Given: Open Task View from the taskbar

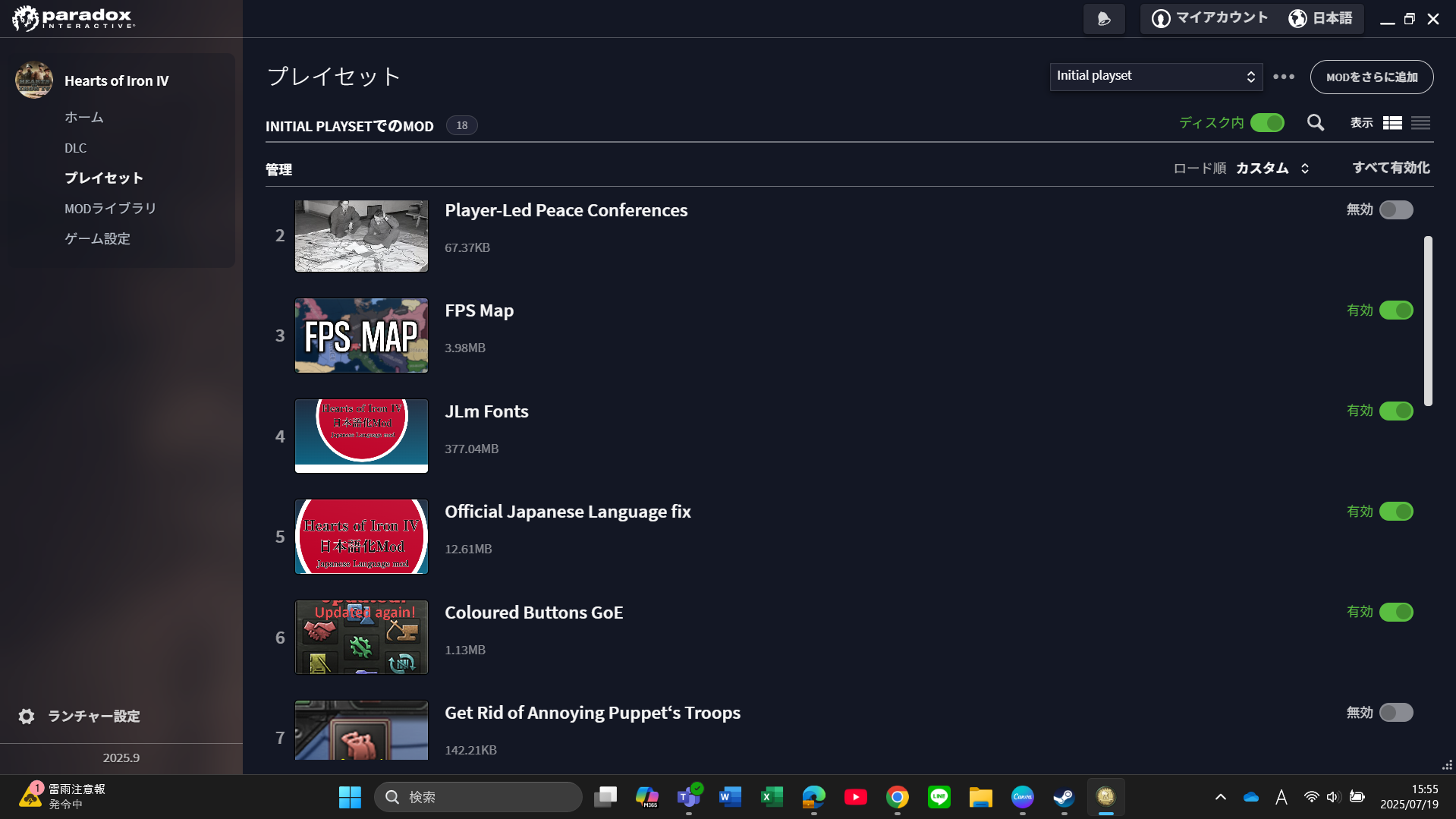Looking at the screenshot, I should pyautogui.click(x=605, y=797).
